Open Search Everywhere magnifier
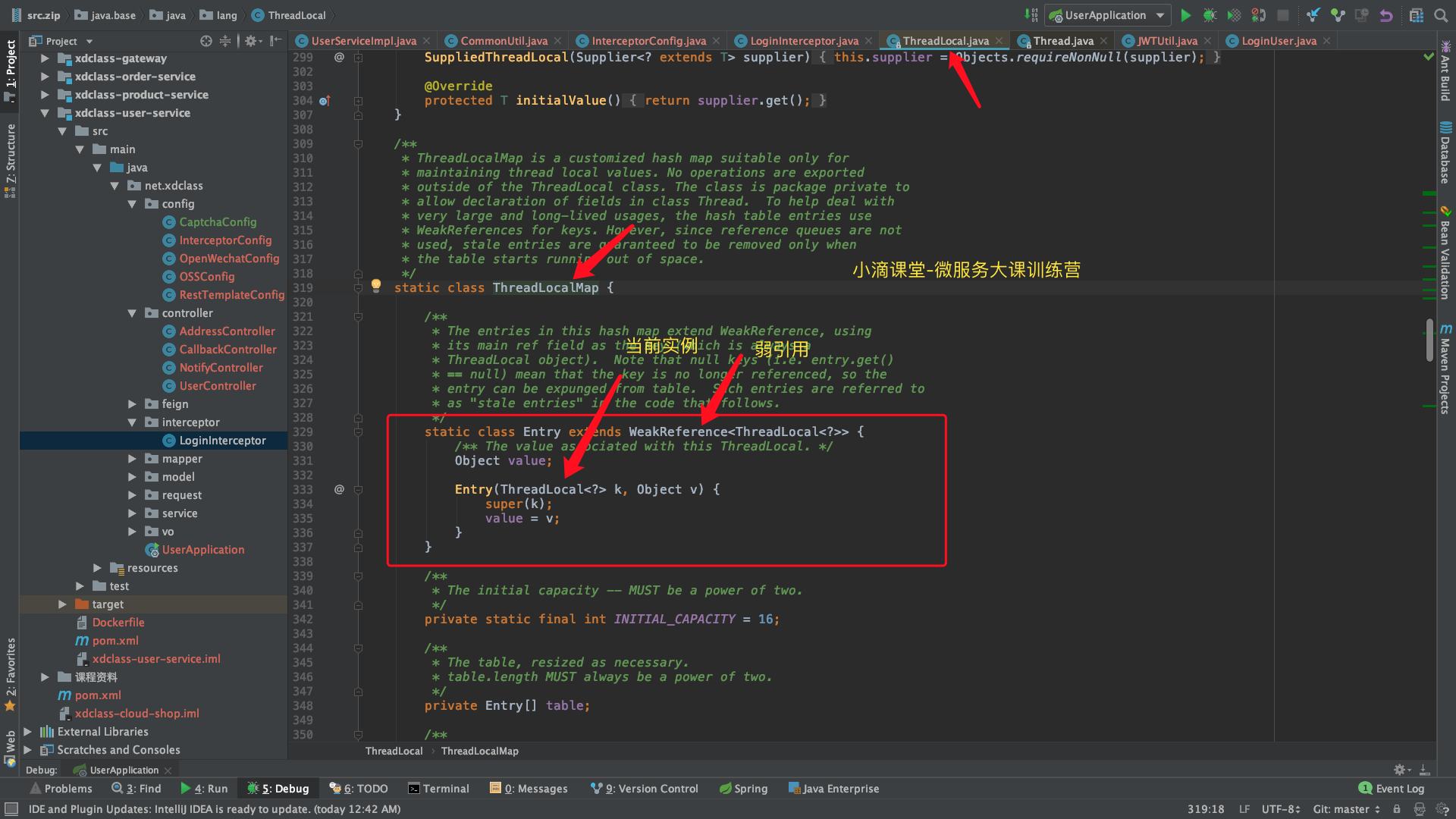This screenshot has height=819, width=1456. tap(1441, 15)
